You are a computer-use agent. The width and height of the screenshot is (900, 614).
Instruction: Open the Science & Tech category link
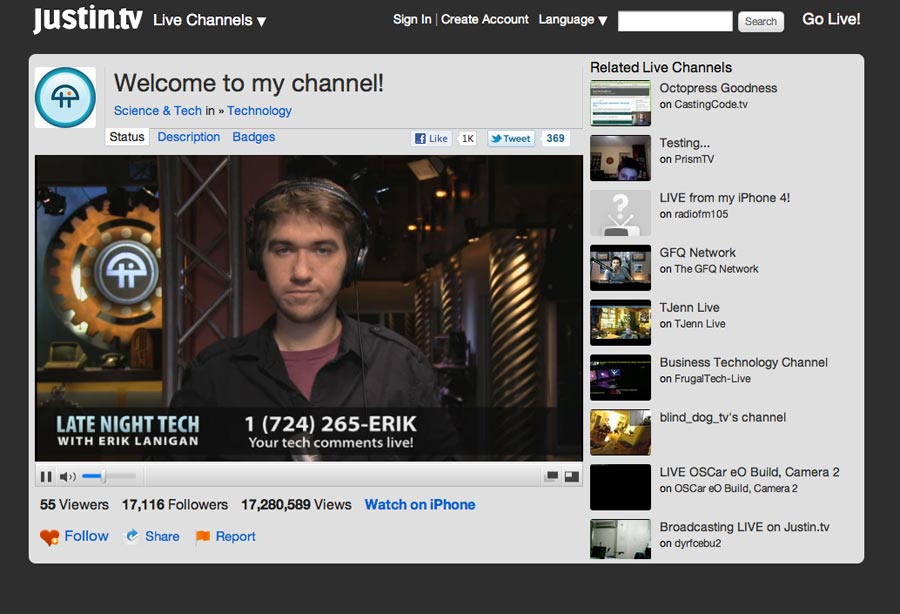coord(158,111)
